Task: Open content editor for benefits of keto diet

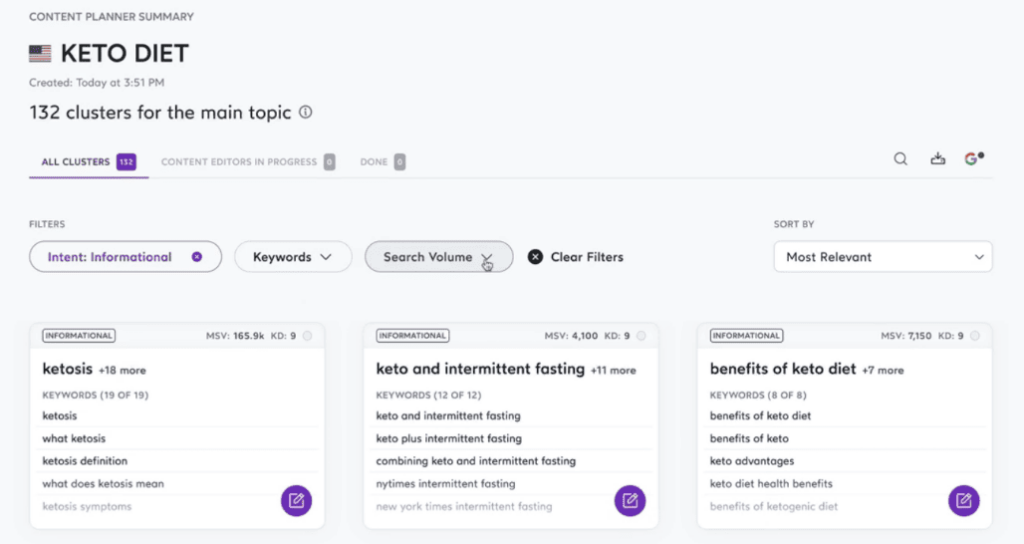Action: (964, 501)
